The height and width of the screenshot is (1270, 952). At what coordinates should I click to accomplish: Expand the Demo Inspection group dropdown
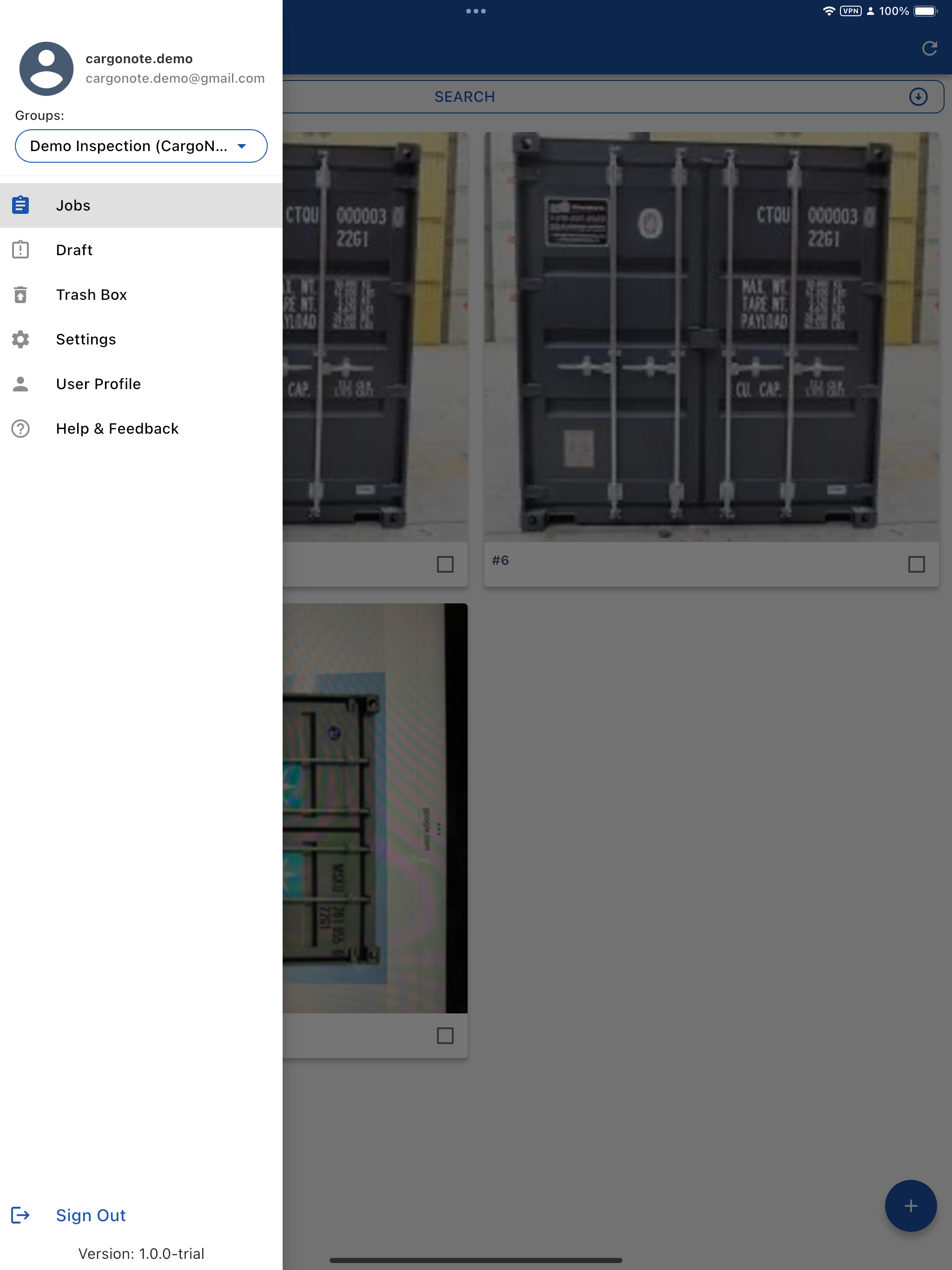click(141, 146)
